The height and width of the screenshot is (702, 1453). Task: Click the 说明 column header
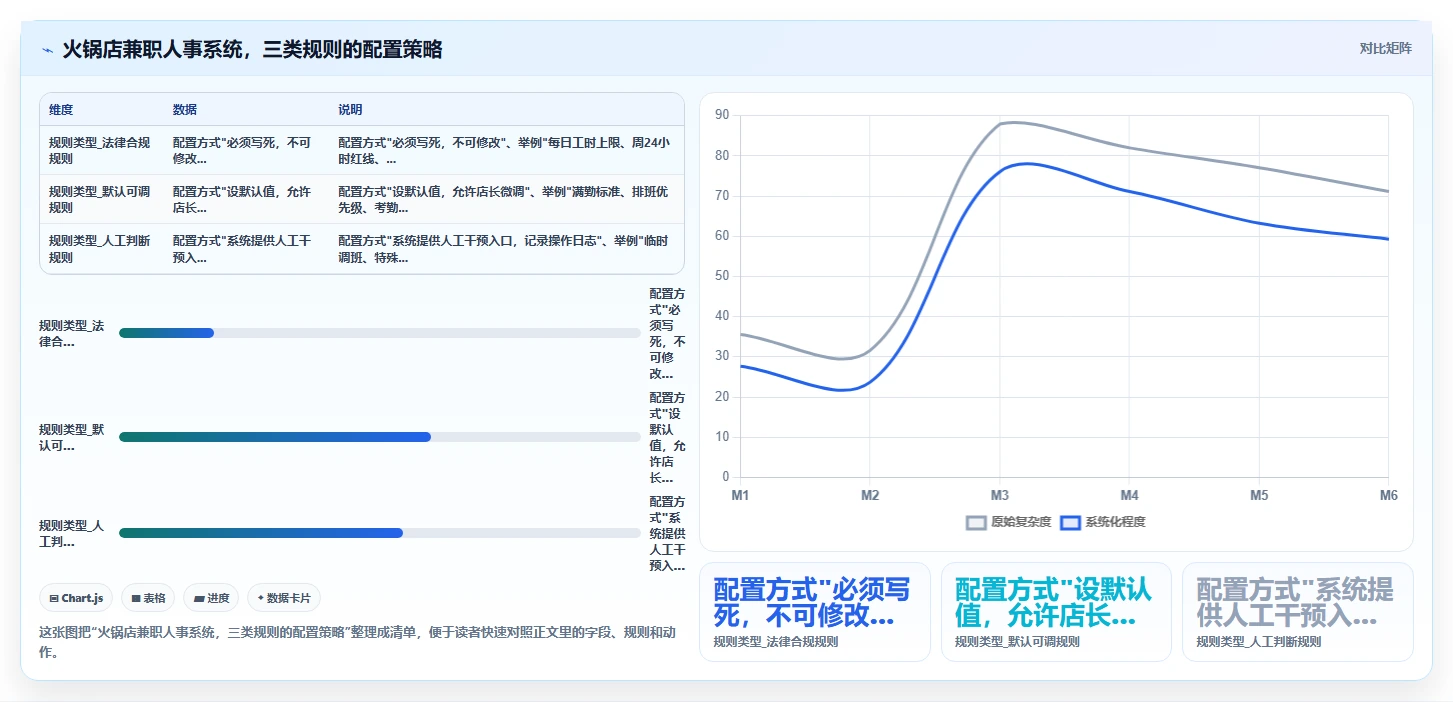[350, 109]
